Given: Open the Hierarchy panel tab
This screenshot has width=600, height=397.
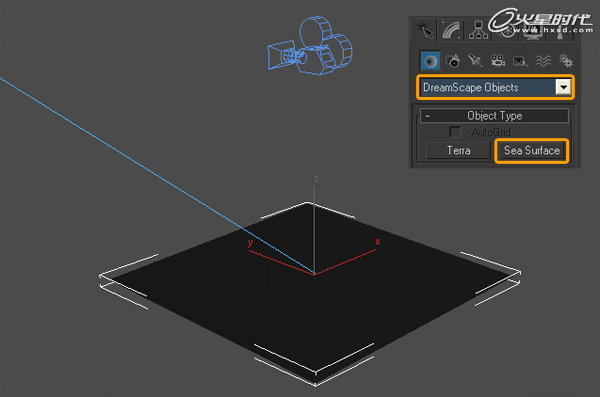Looking at the screenshot, I should click(478, 30).
